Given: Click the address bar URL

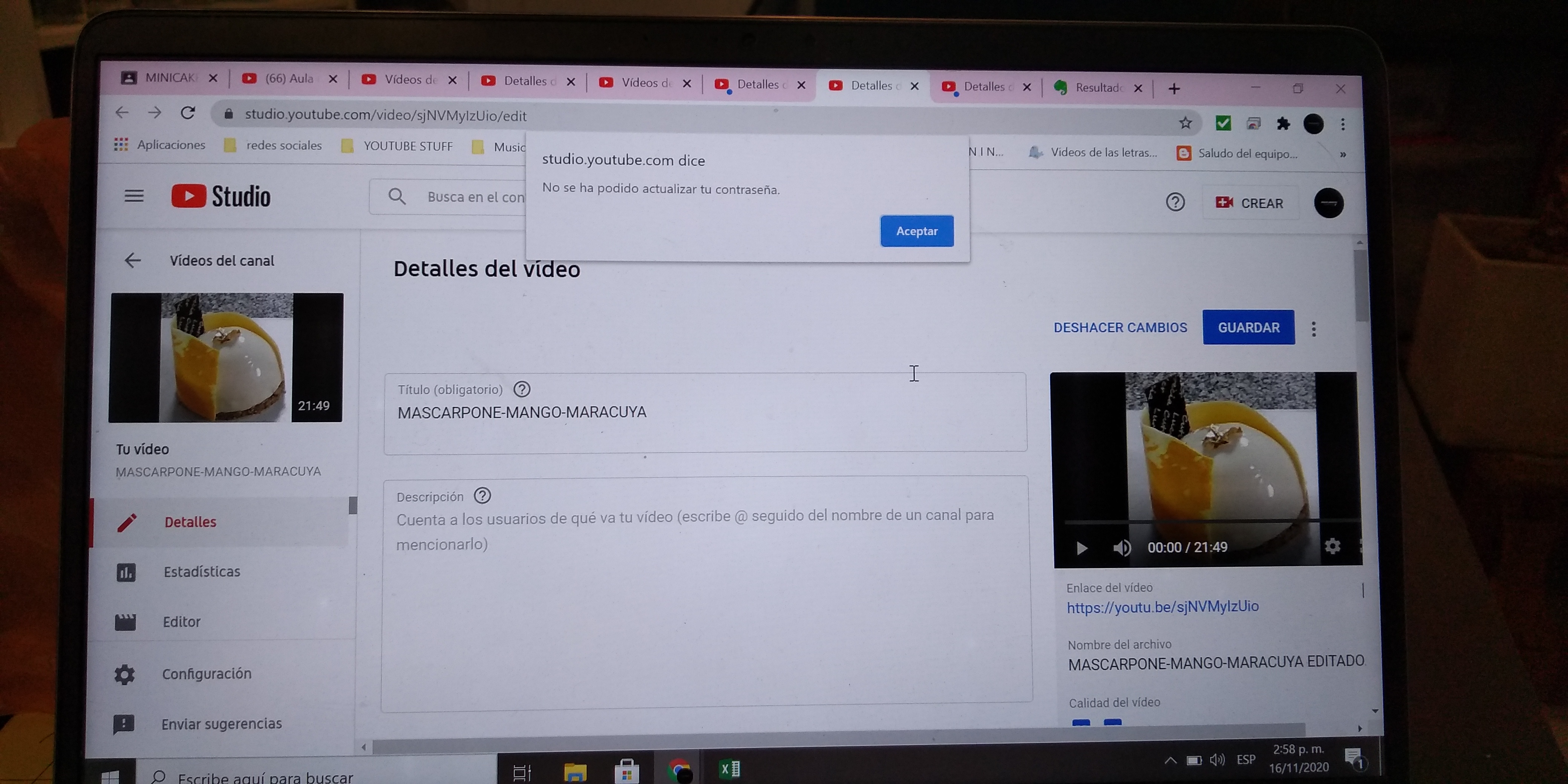Looking at the screenshot, I should coord(385,116).
